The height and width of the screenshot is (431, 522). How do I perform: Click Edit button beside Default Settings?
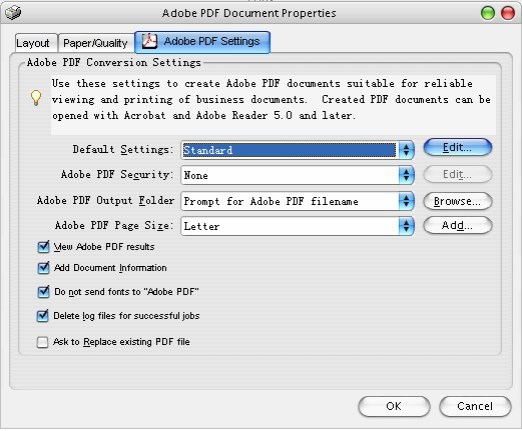(x=457, y=147)
